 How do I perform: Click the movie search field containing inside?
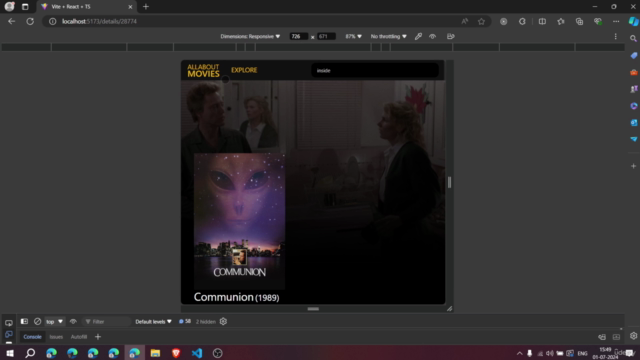coord(375,70)
